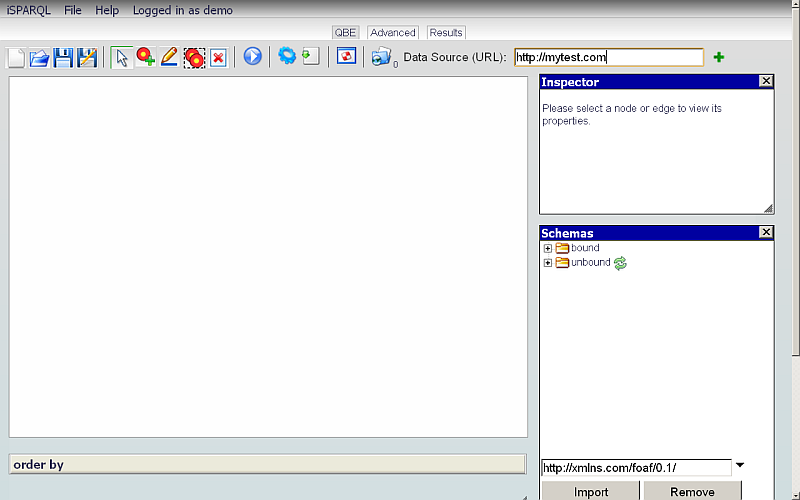Click the schema URL foaf input field
The image size is (800, 500).
pyautogui.click(x=636, y=468)
